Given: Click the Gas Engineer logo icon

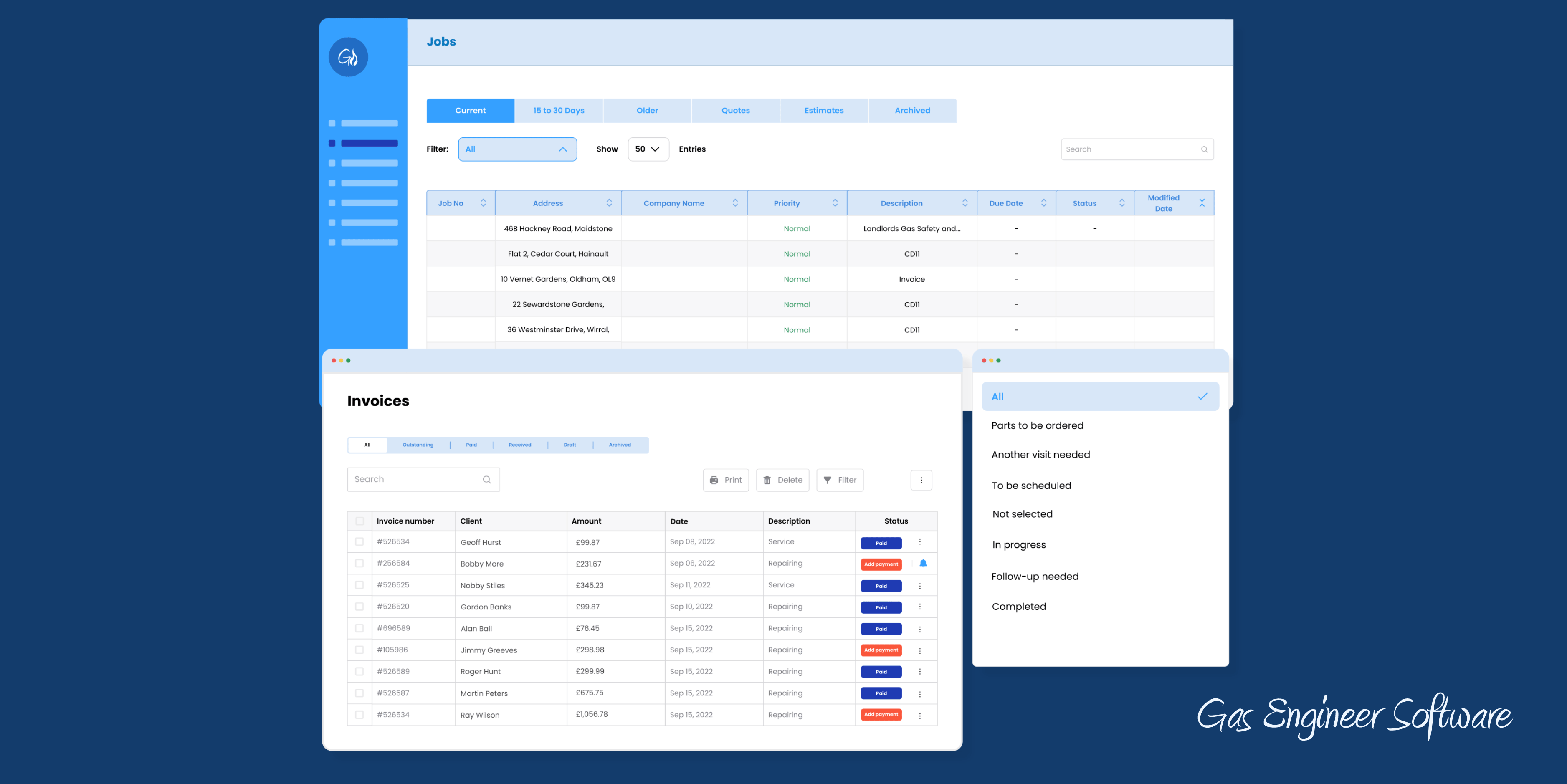Looking at the screenshot, I should tap(348, 57).
